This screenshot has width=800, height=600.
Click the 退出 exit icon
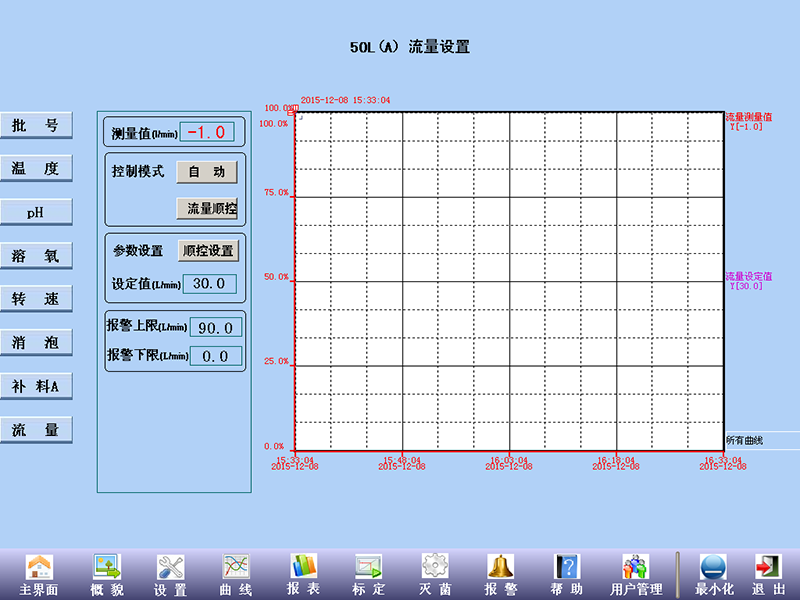[x=768, y=567]
